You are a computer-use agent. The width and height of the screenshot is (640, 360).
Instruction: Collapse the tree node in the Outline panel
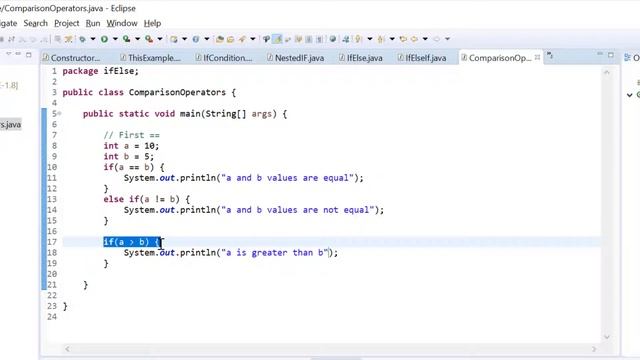(629, 95)
